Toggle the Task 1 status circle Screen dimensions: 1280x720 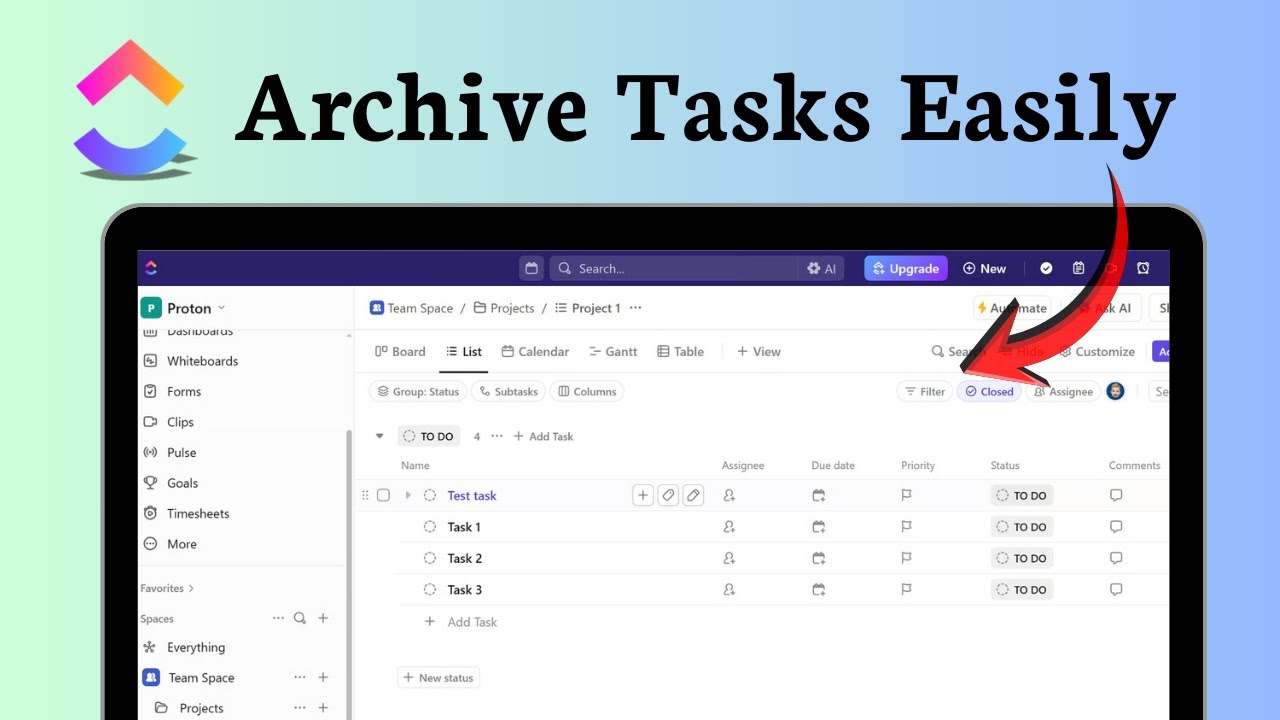click(430, 527)
